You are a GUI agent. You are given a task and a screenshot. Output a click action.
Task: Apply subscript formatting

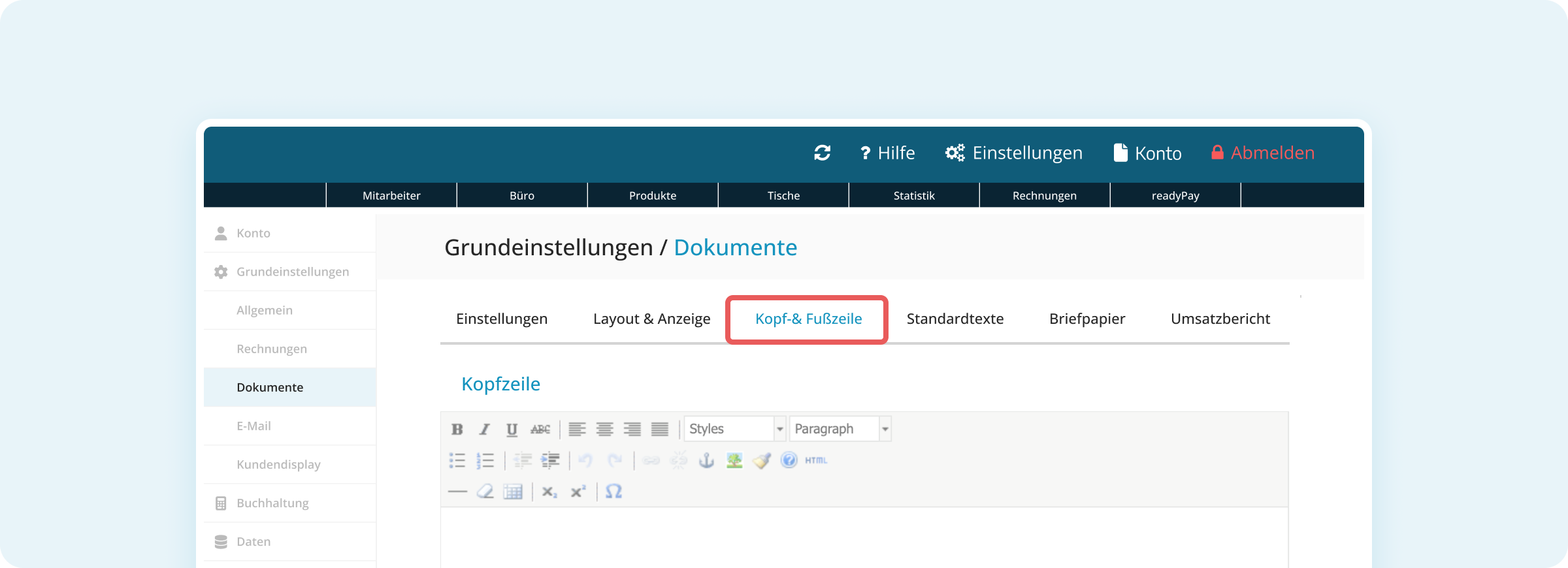coord(549,492)
